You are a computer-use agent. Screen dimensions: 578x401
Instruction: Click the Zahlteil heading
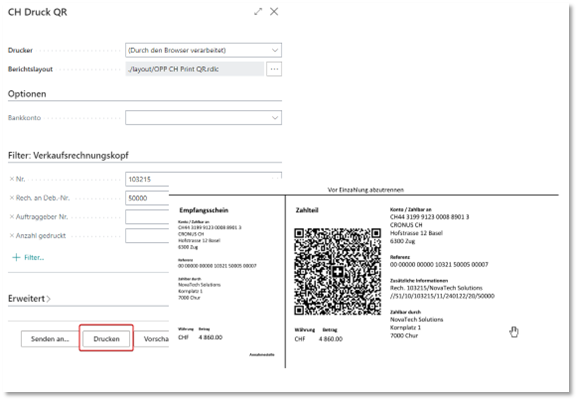[x=307, y=210]
